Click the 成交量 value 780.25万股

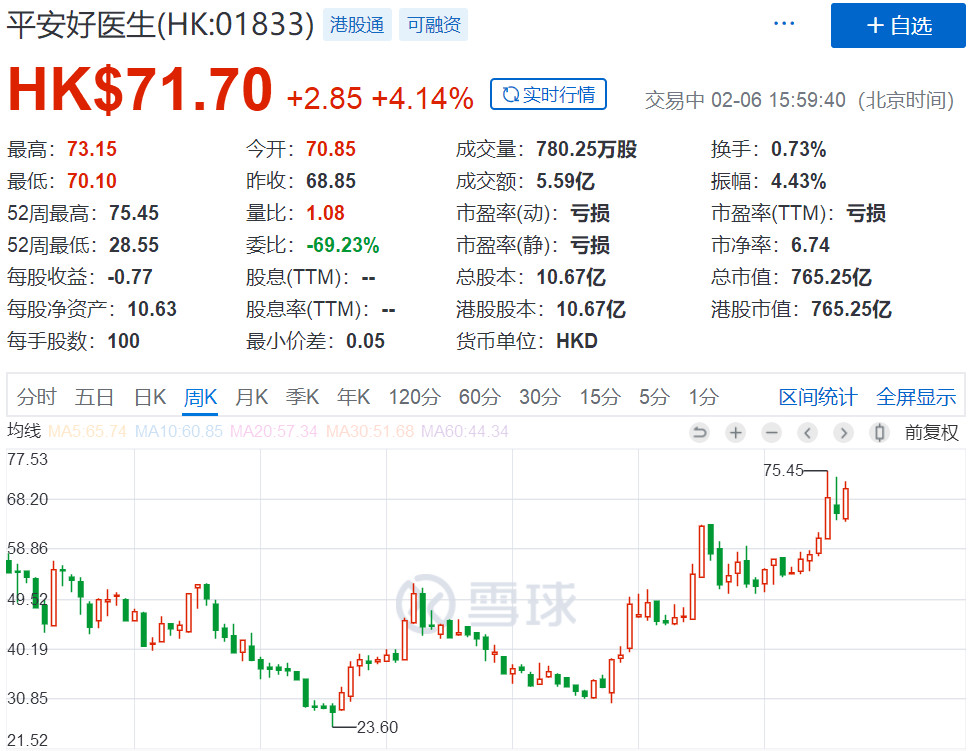[586, 149]
